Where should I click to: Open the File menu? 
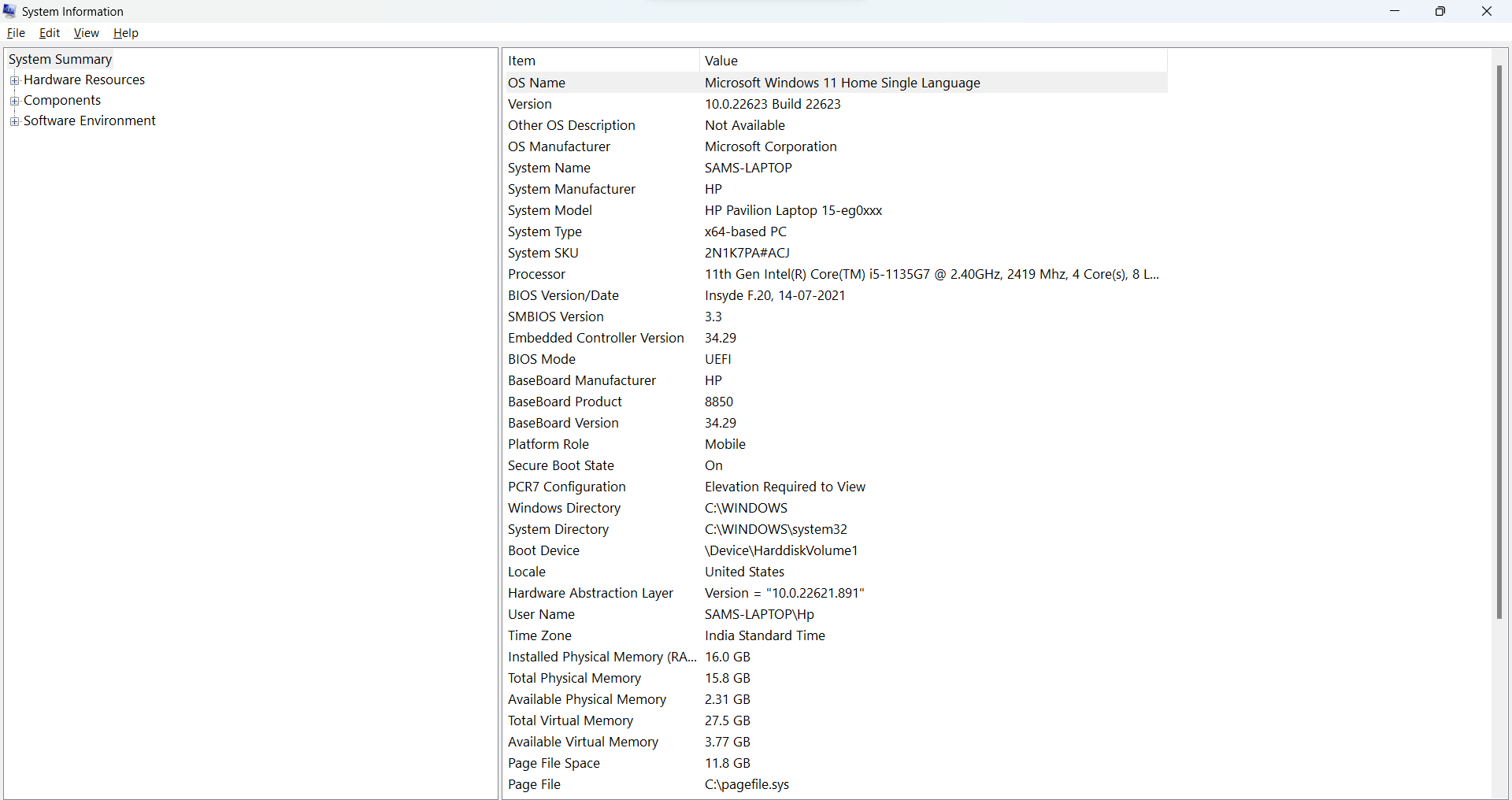coord(15,33)
